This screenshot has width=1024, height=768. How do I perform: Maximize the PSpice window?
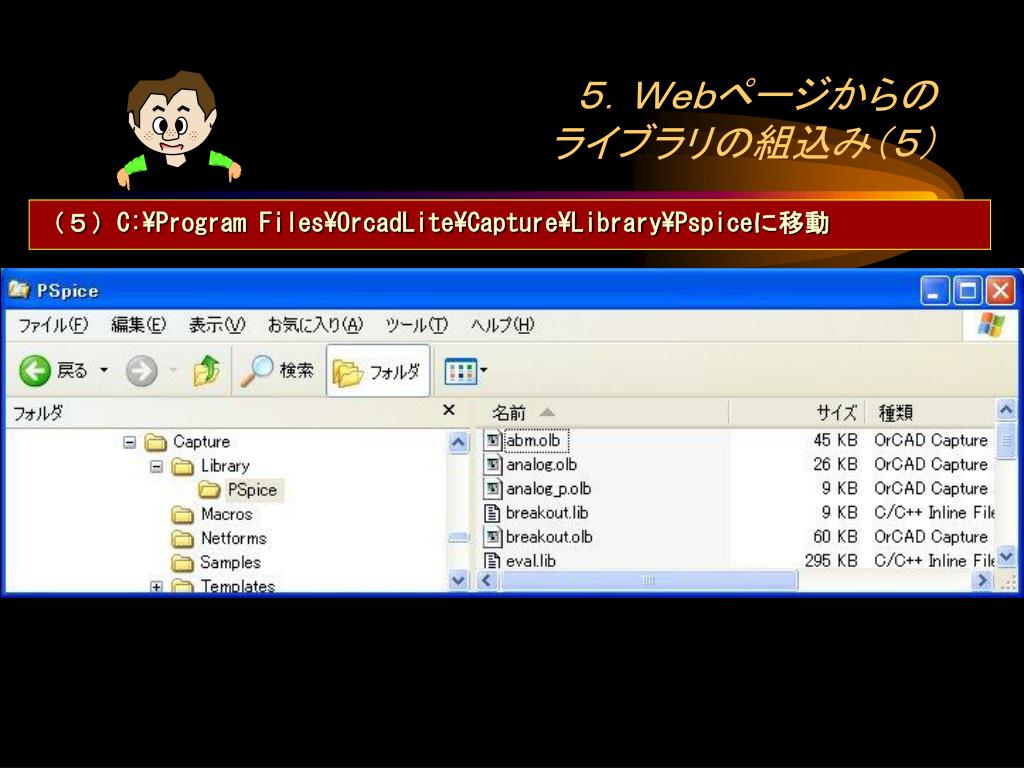[x=968, y=291]
